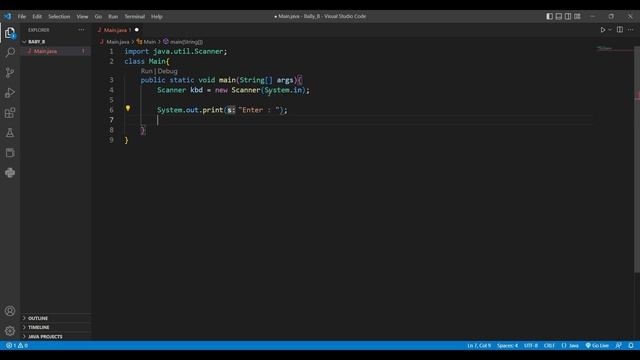Open the Python icon view in activity bar
The width and height of the screenshot is (640, 360).
(x=10, y=173)
